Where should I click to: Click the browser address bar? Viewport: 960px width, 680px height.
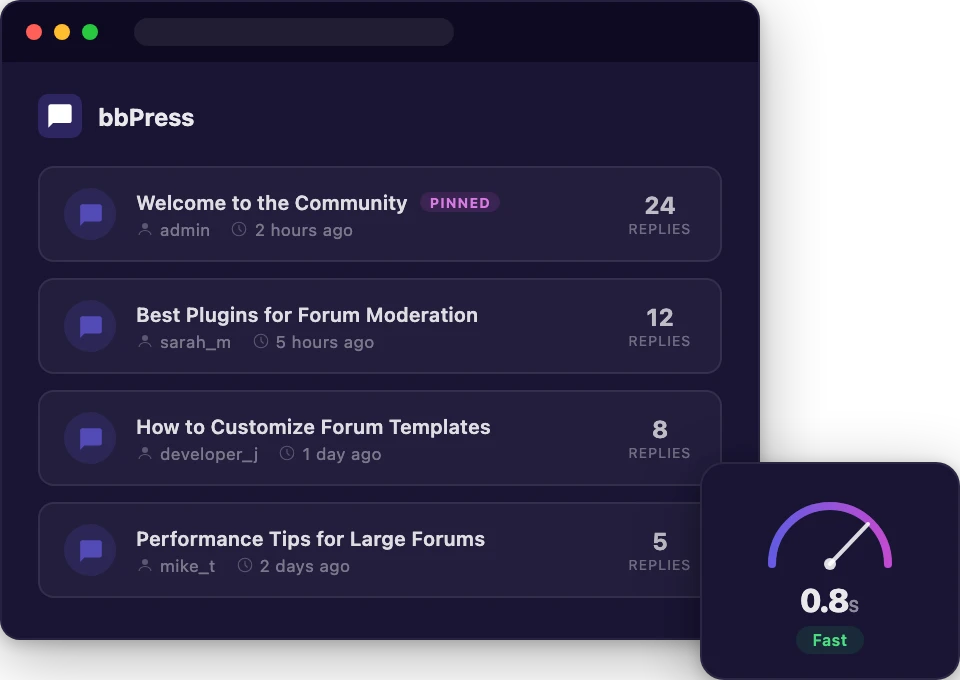(293, 31)
